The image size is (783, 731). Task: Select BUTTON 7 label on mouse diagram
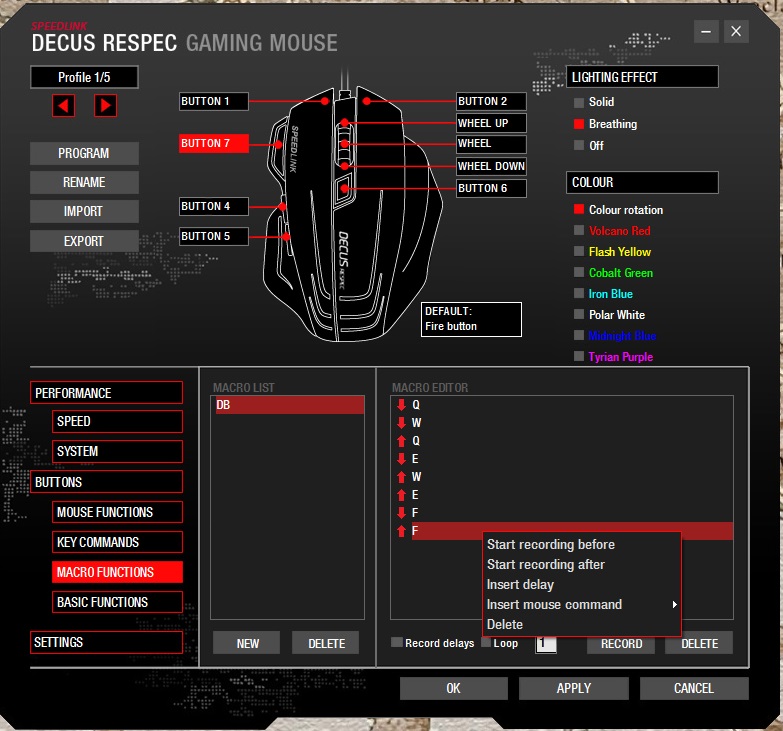pos(214,143)
